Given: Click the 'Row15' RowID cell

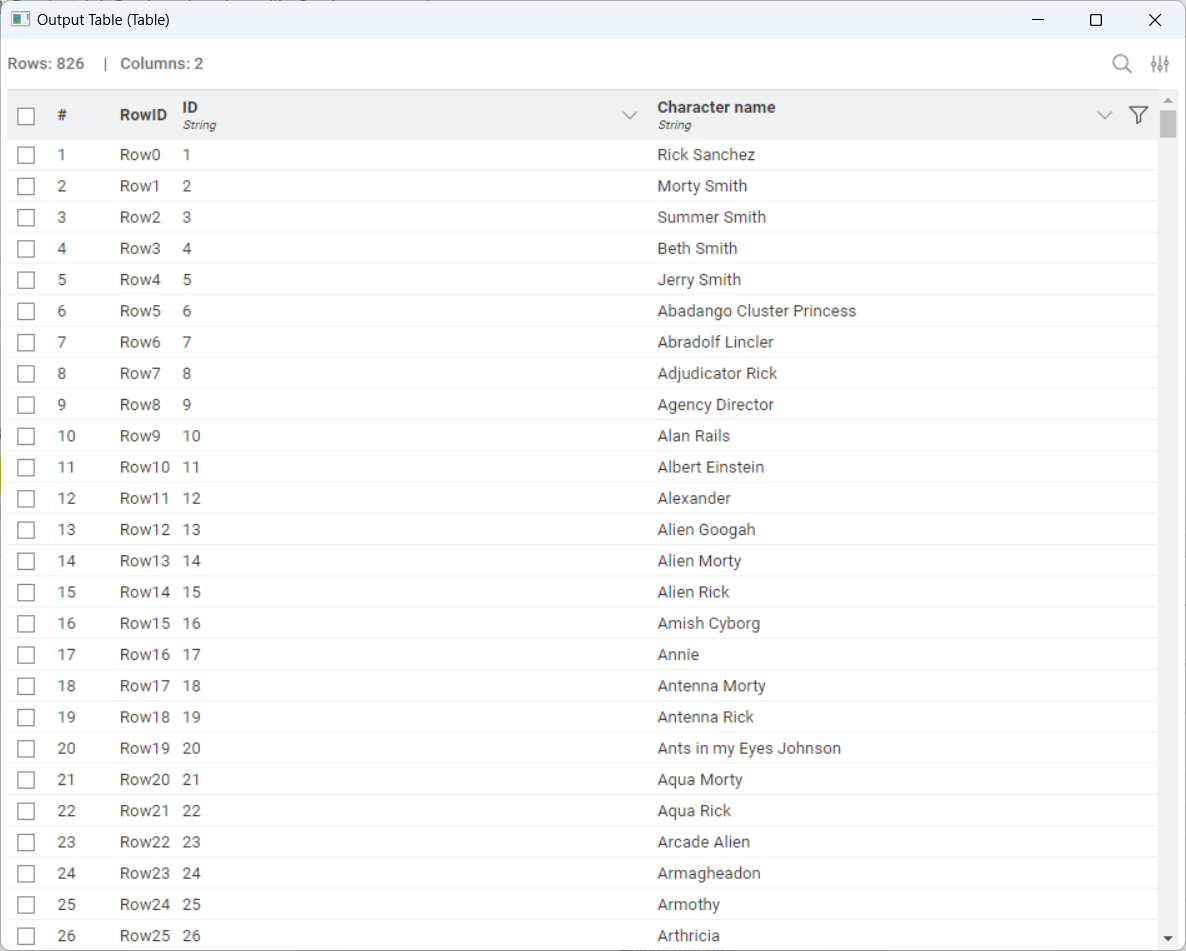Looking at the screenshot, I should pos(144,623).
